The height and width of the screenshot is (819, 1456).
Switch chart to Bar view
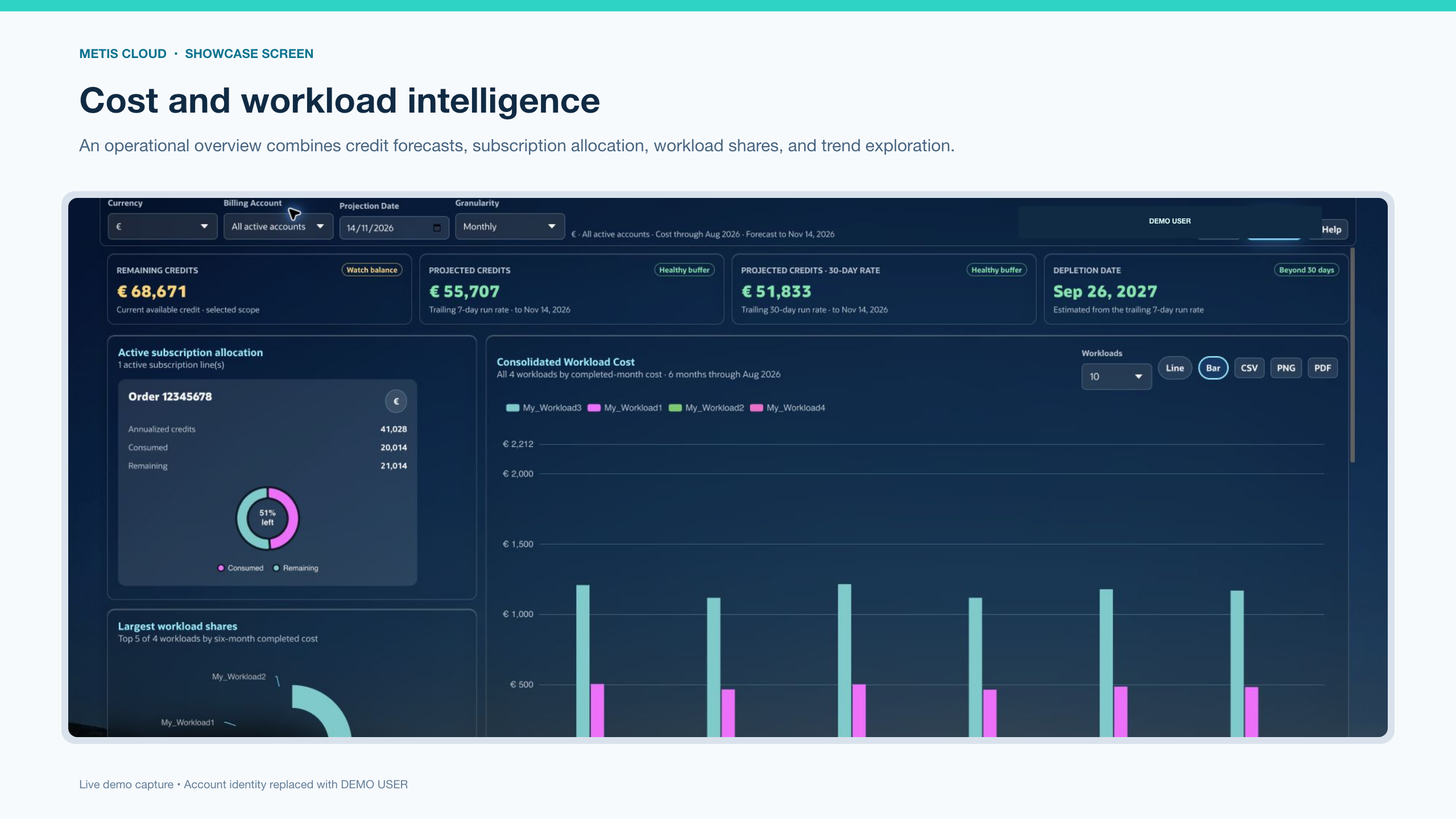(1213, 368)
